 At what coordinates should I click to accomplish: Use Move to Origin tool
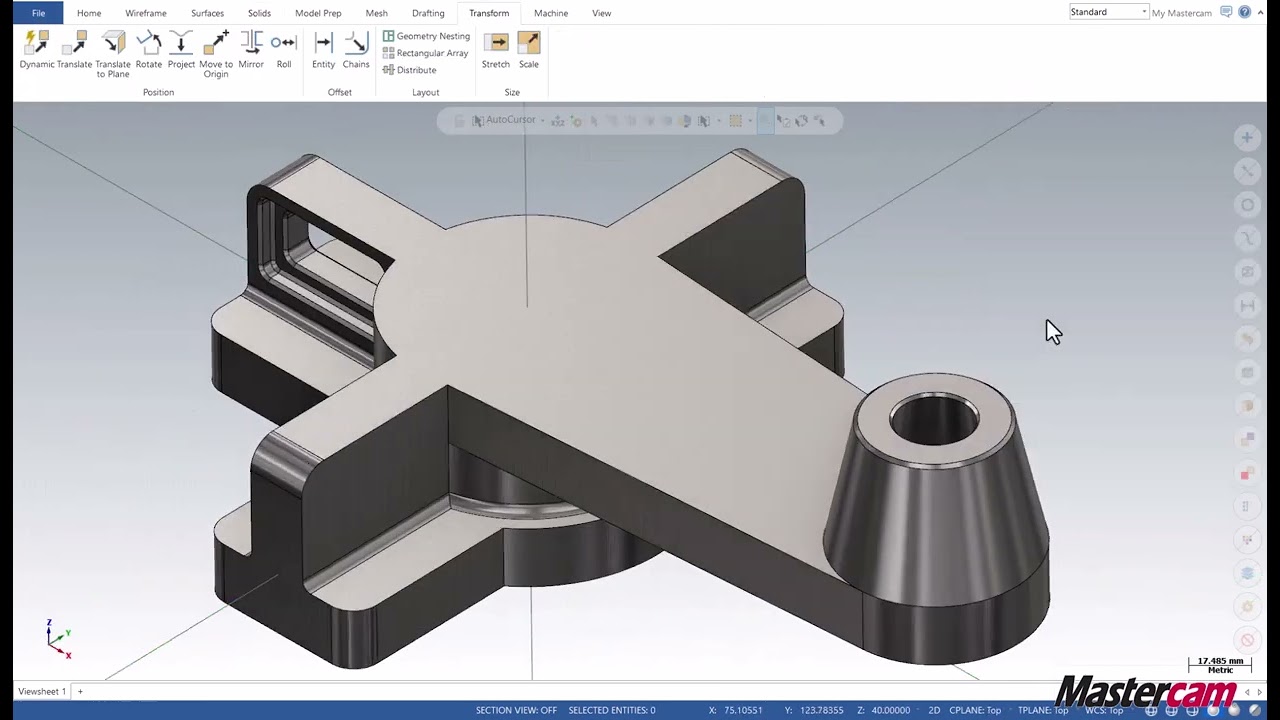pos(216,55)
